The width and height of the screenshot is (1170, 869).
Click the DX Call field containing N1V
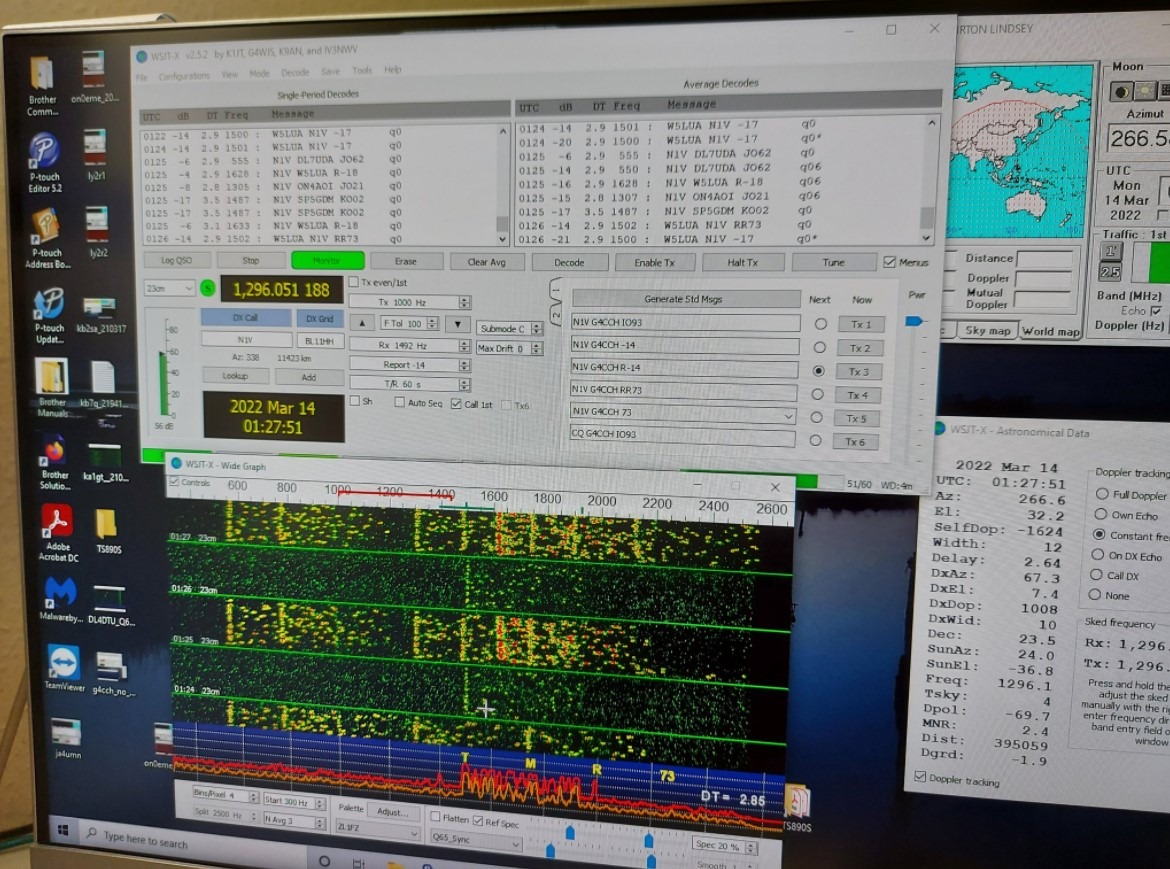(x=246, y=339)
